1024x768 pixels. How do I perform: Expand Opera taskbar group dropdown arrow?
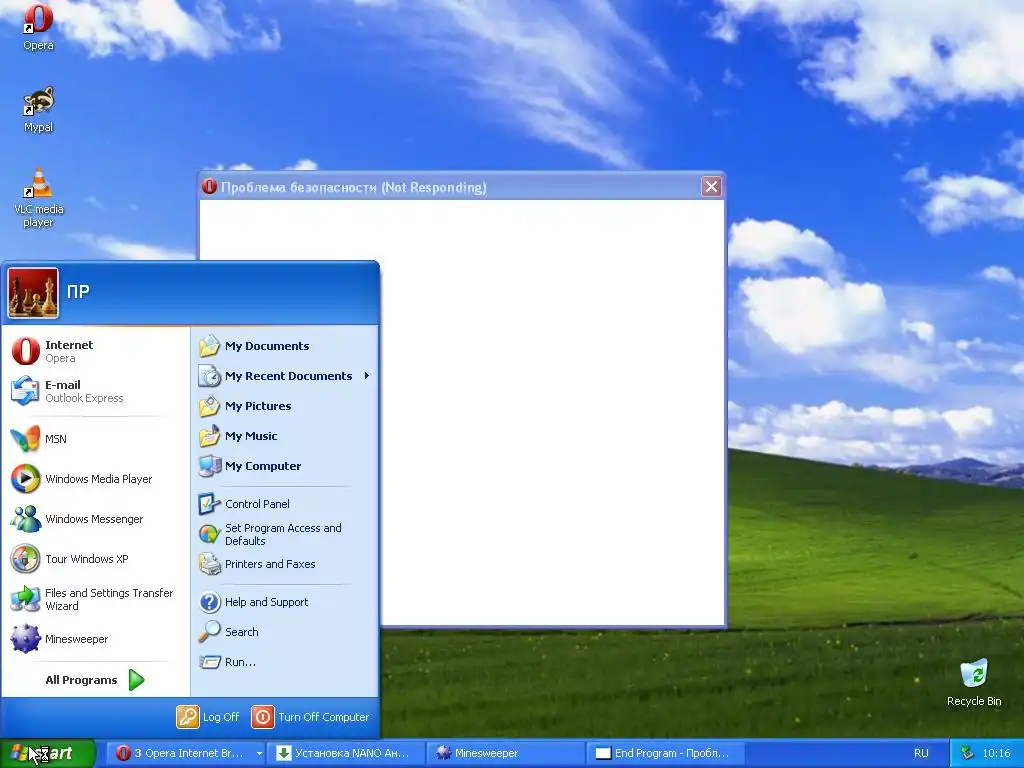pos(259,753)
